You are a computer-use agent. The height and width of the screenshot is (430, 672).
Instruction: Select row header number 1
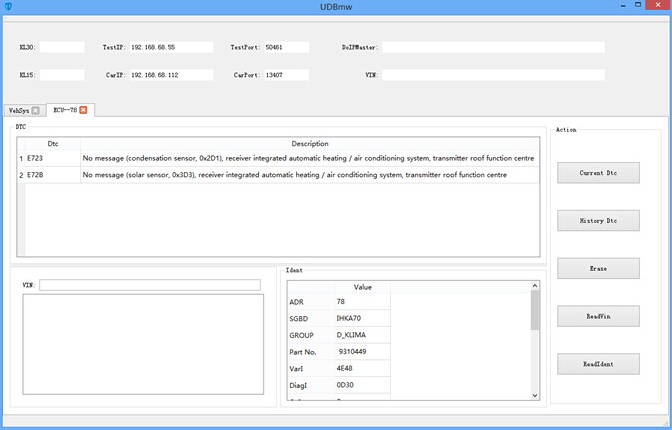click(21, 158)
